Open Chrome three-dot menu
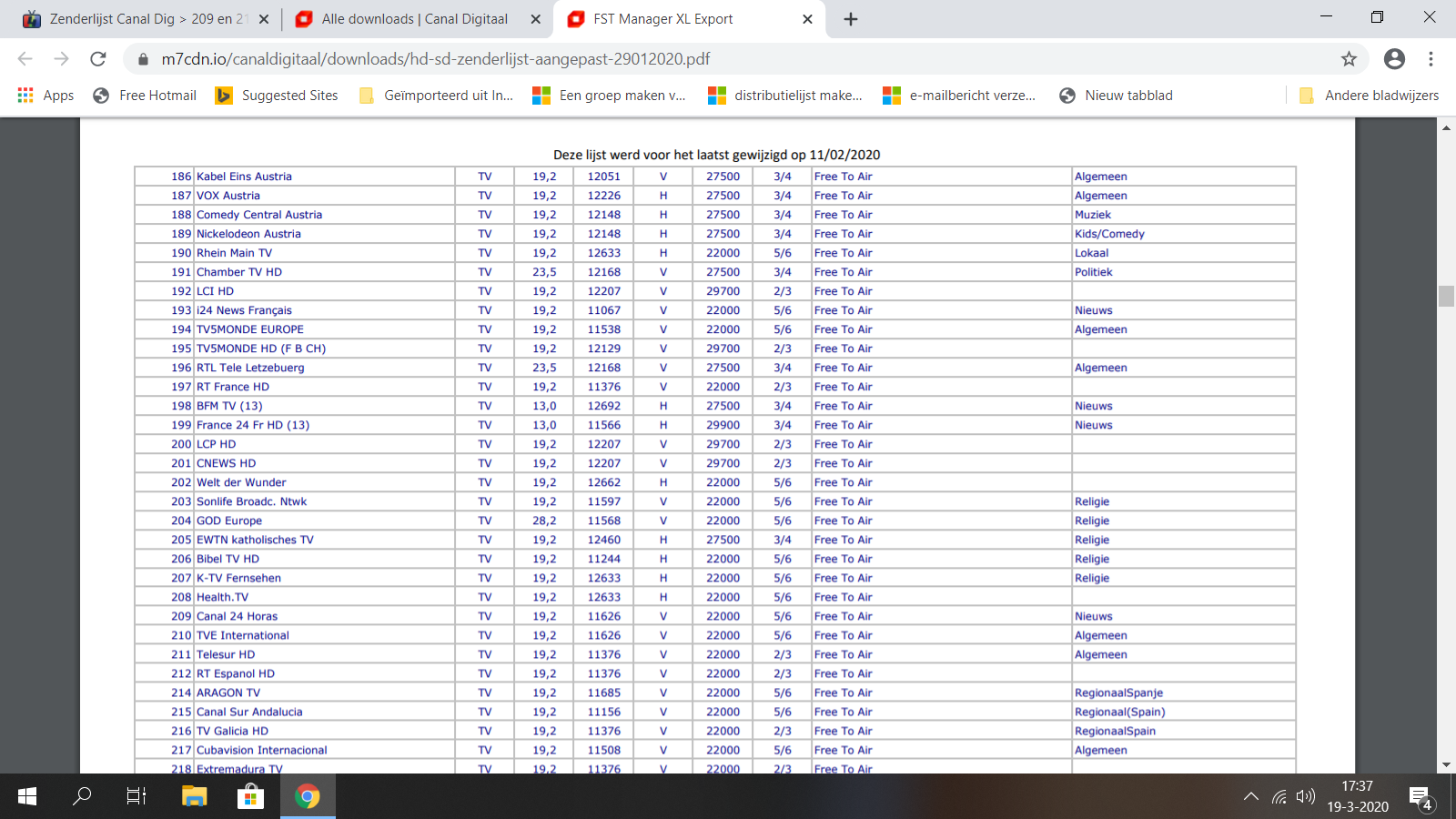This screenshot has width=1456, height=819. [x=1431, y=59]
